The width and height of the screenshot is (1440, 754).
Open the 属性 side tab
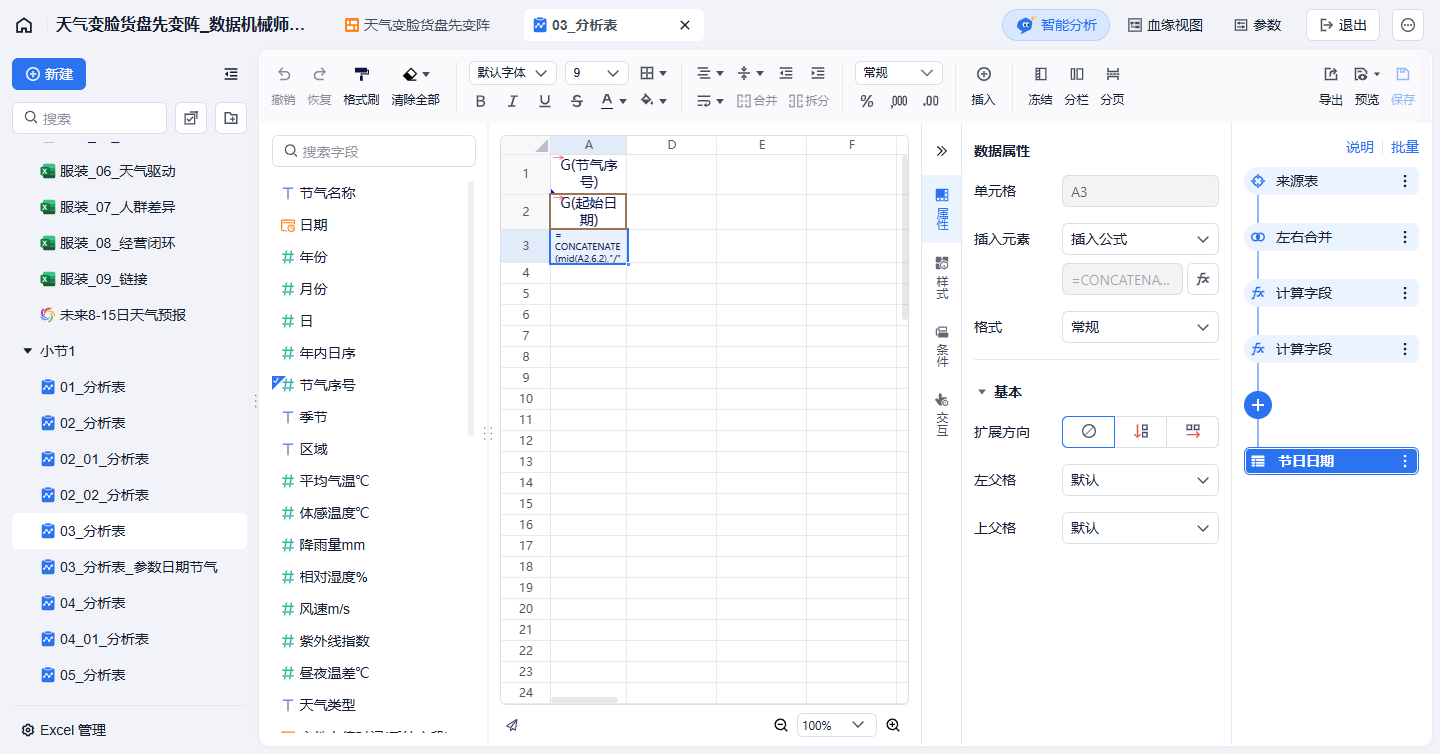[941, 209]
